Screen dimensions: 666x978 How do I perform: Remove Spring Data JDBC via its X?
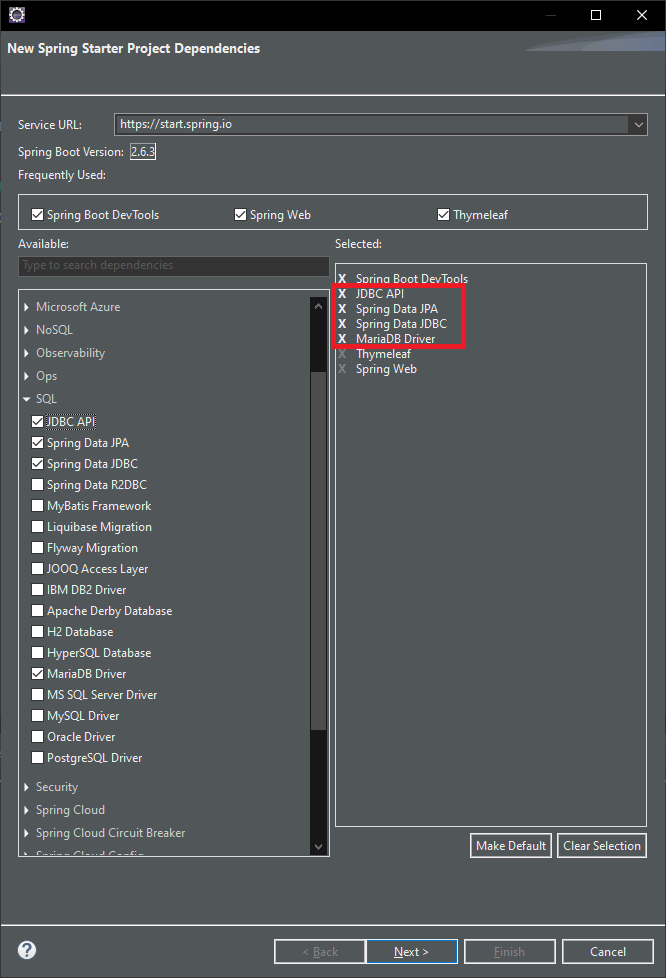(342, 324)
